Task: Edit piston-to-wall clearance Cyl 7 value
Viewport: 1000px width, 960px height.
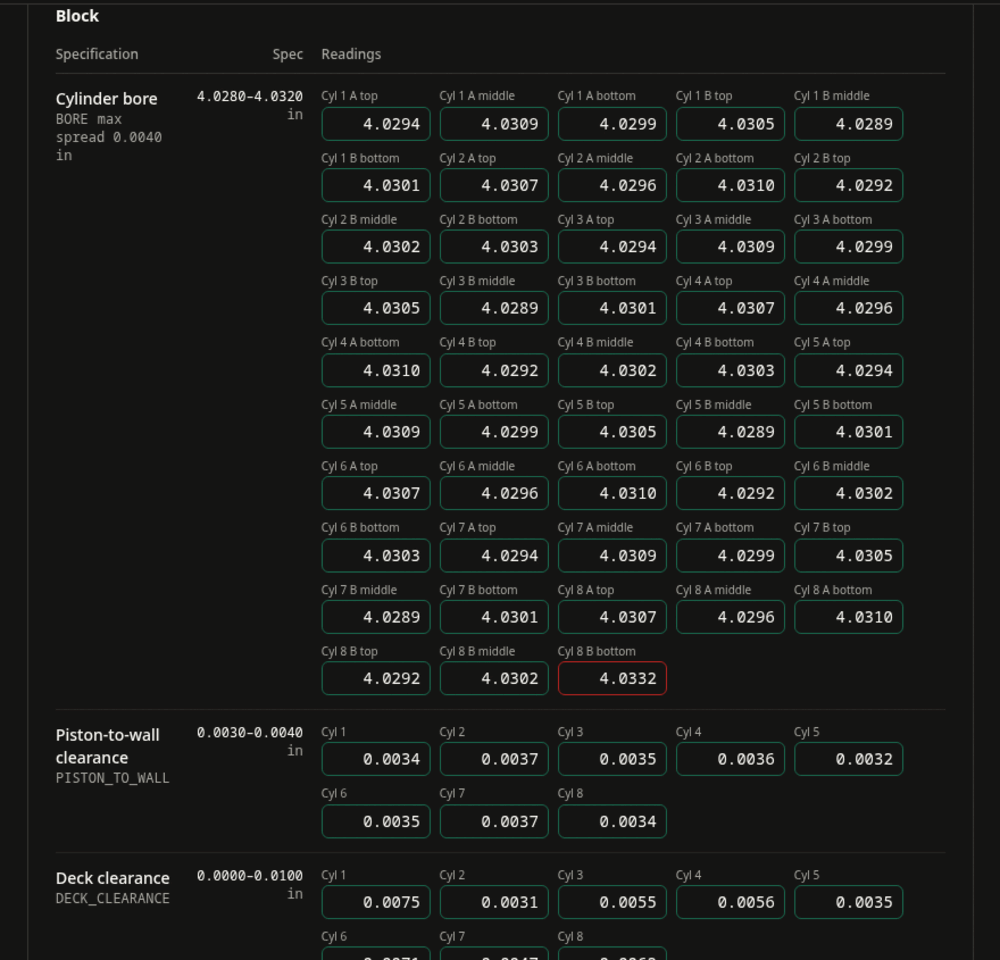Action: [x=494, y=822]
